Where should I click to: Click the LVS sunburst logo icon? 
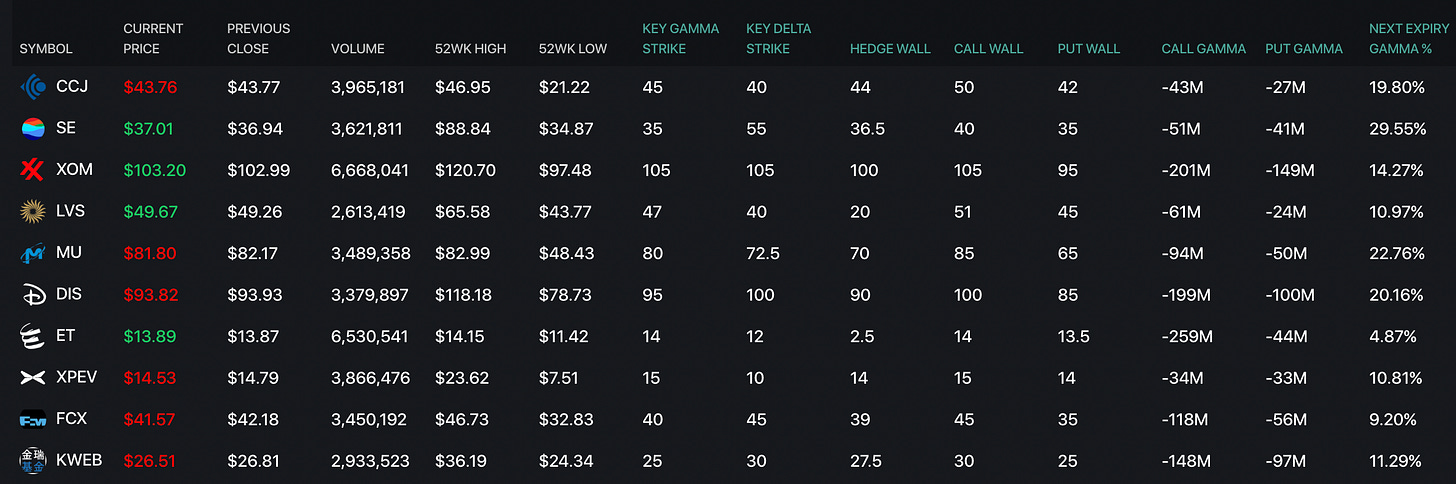33,211
